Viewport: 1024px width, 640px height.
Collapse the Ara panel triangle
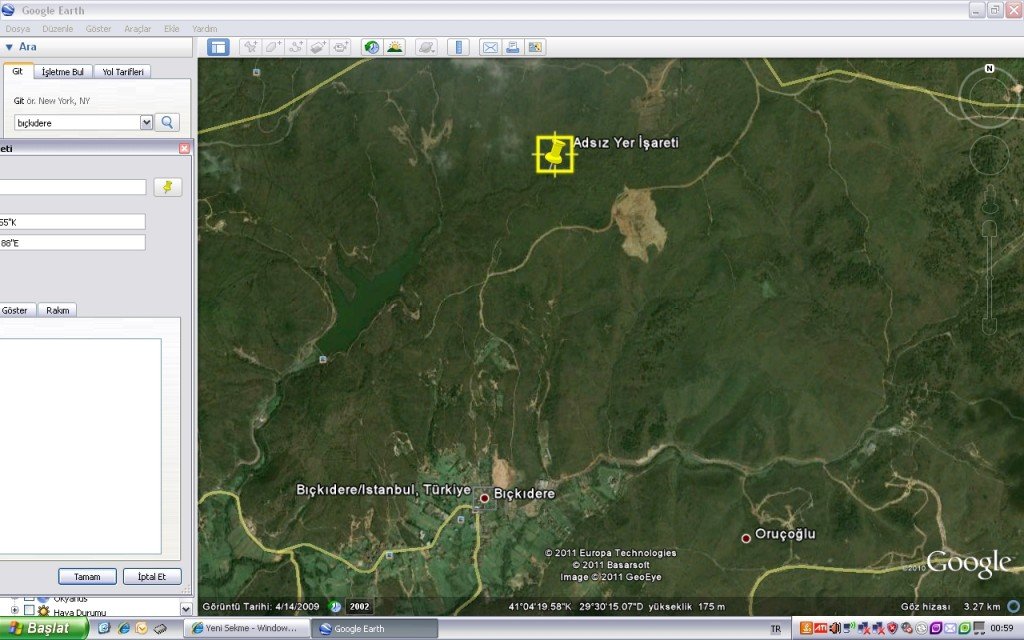9,47
